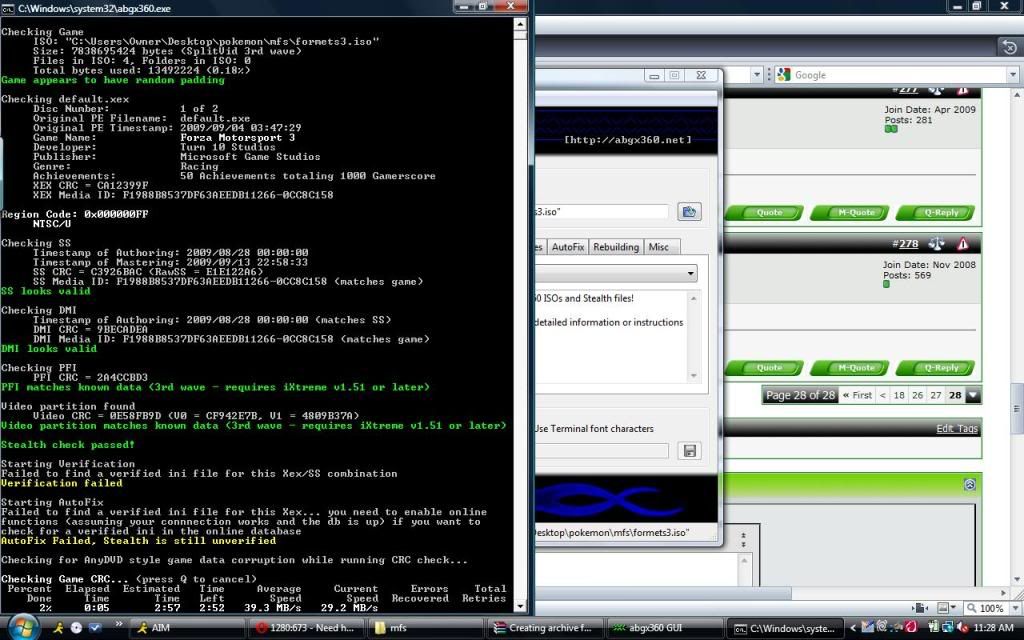The width and height of the screenshot is (1024, 640).
Task: Click the ISO path input field in abgx360 GUI
Action: (x=601, y=212)
